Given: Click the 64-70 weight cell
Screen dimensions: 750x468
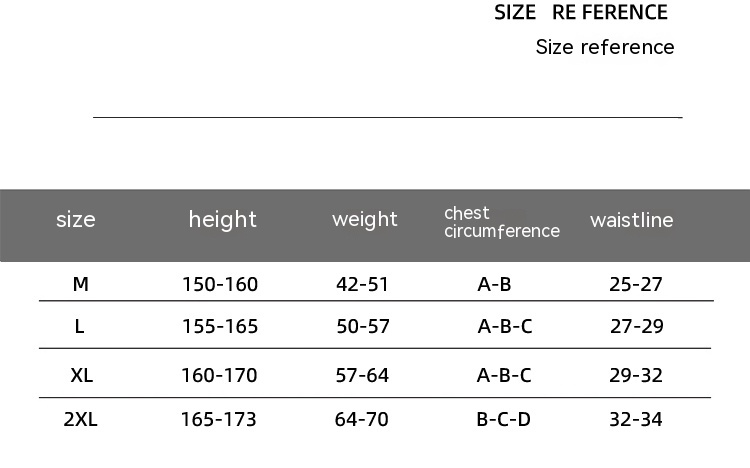Looking at the screenshot, I should coord(362,420).
